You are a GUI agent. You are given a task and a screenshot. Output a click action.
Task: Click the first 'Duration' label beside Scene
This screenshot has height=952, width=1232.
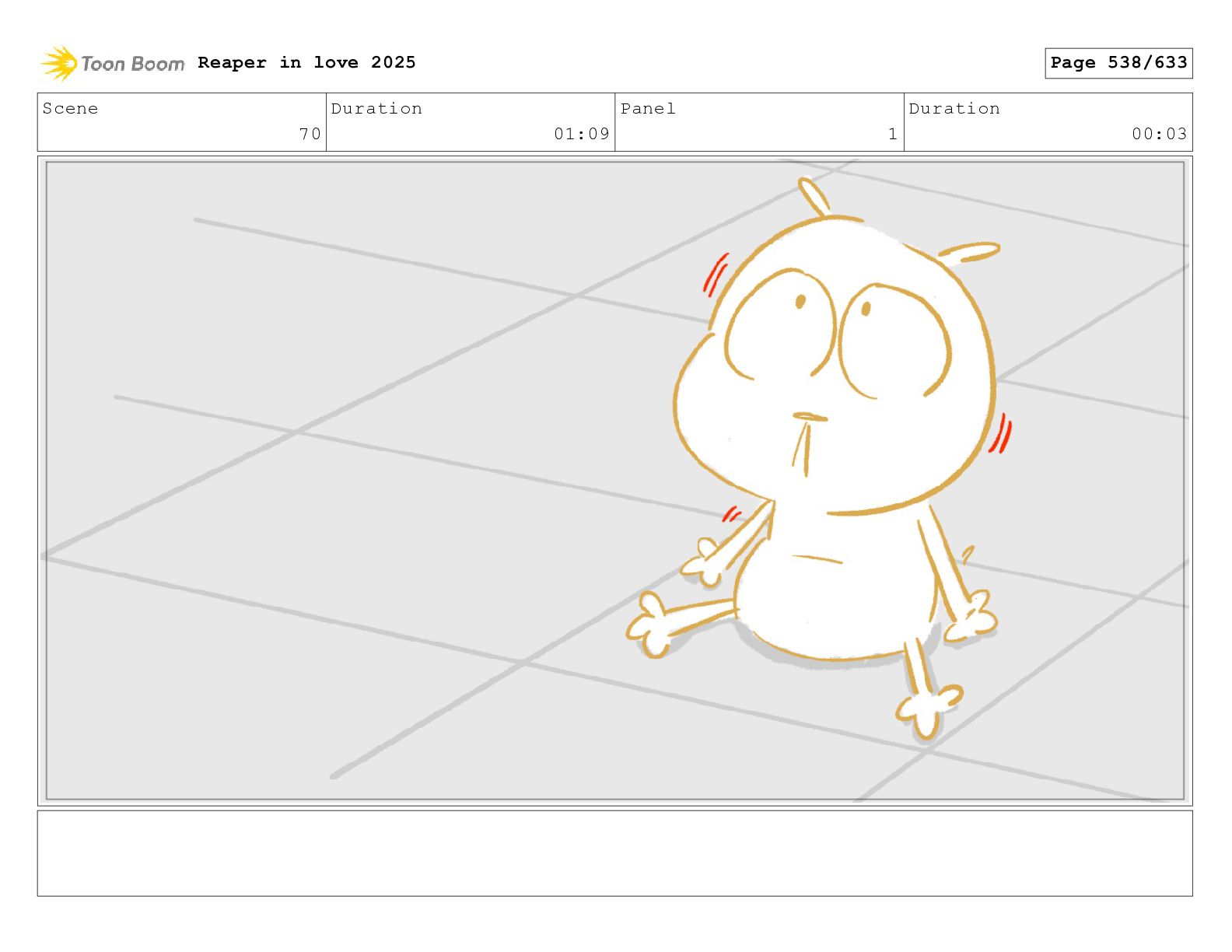376,109
